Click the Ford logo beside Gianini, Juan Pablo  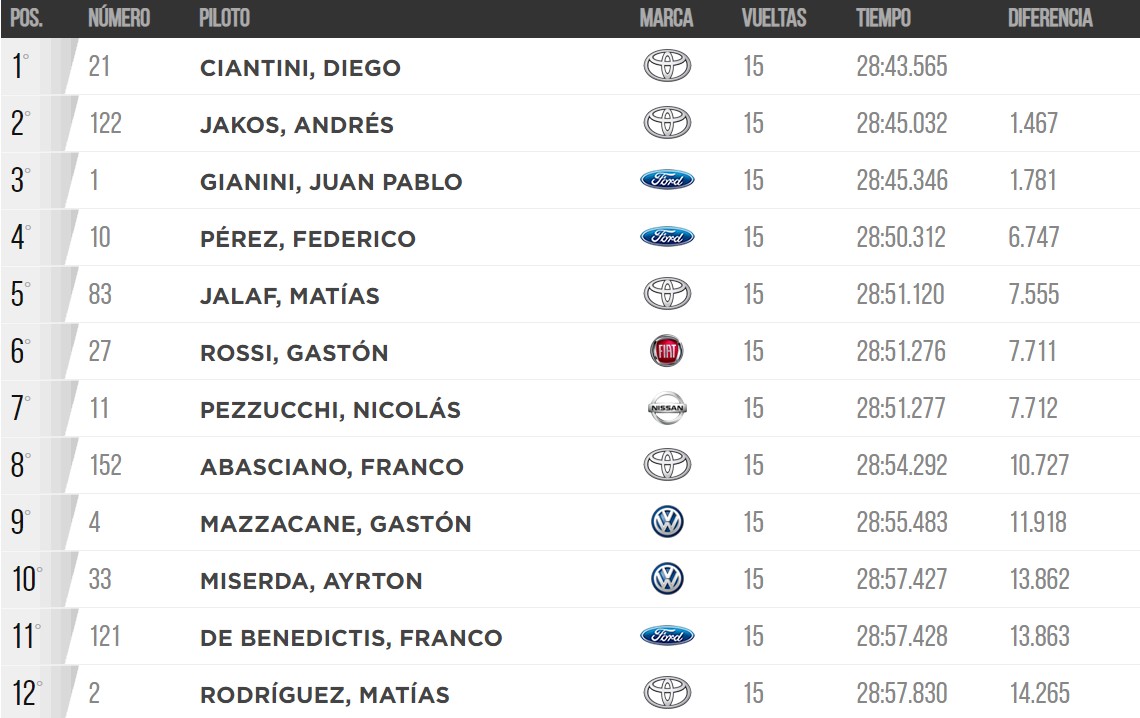coord(667,180)
